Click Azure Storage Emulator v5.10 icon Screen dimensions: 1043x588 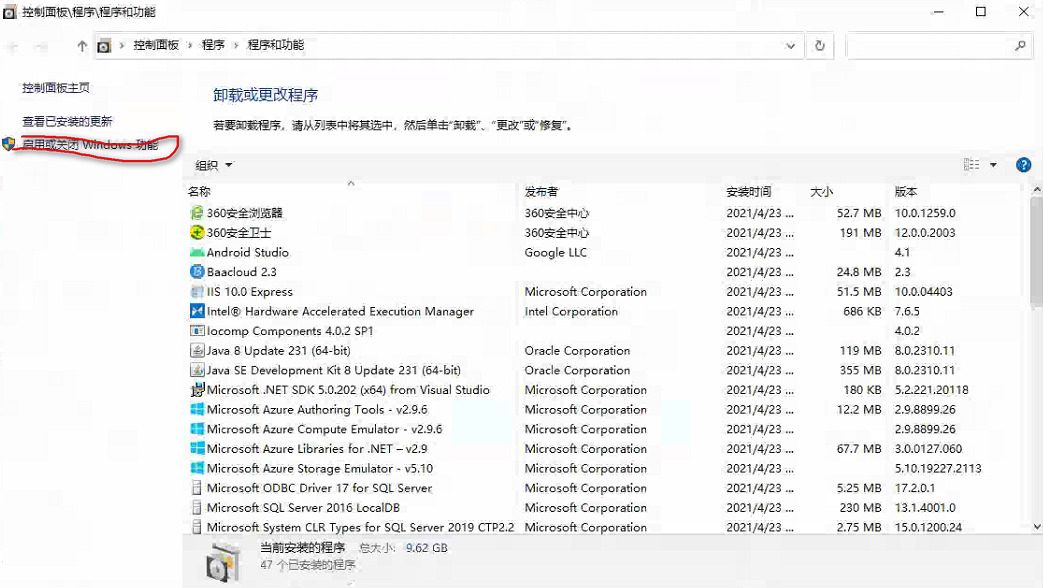point(197,468)
